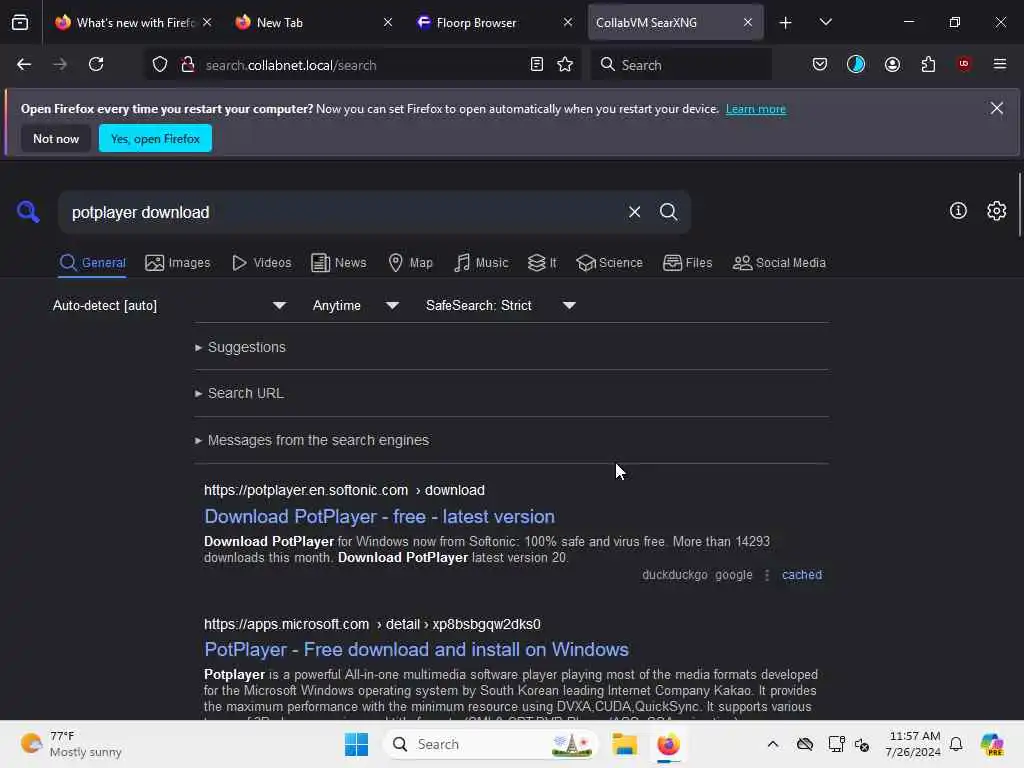The height and width of the screenshot is (768, 1024).
Task: Go back to previous page
Action: click(24, 65)
